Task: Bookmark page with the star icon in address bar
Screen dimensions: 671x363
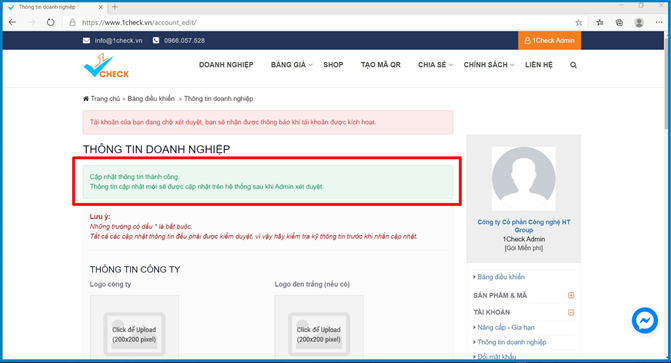Action: (579, 23)
